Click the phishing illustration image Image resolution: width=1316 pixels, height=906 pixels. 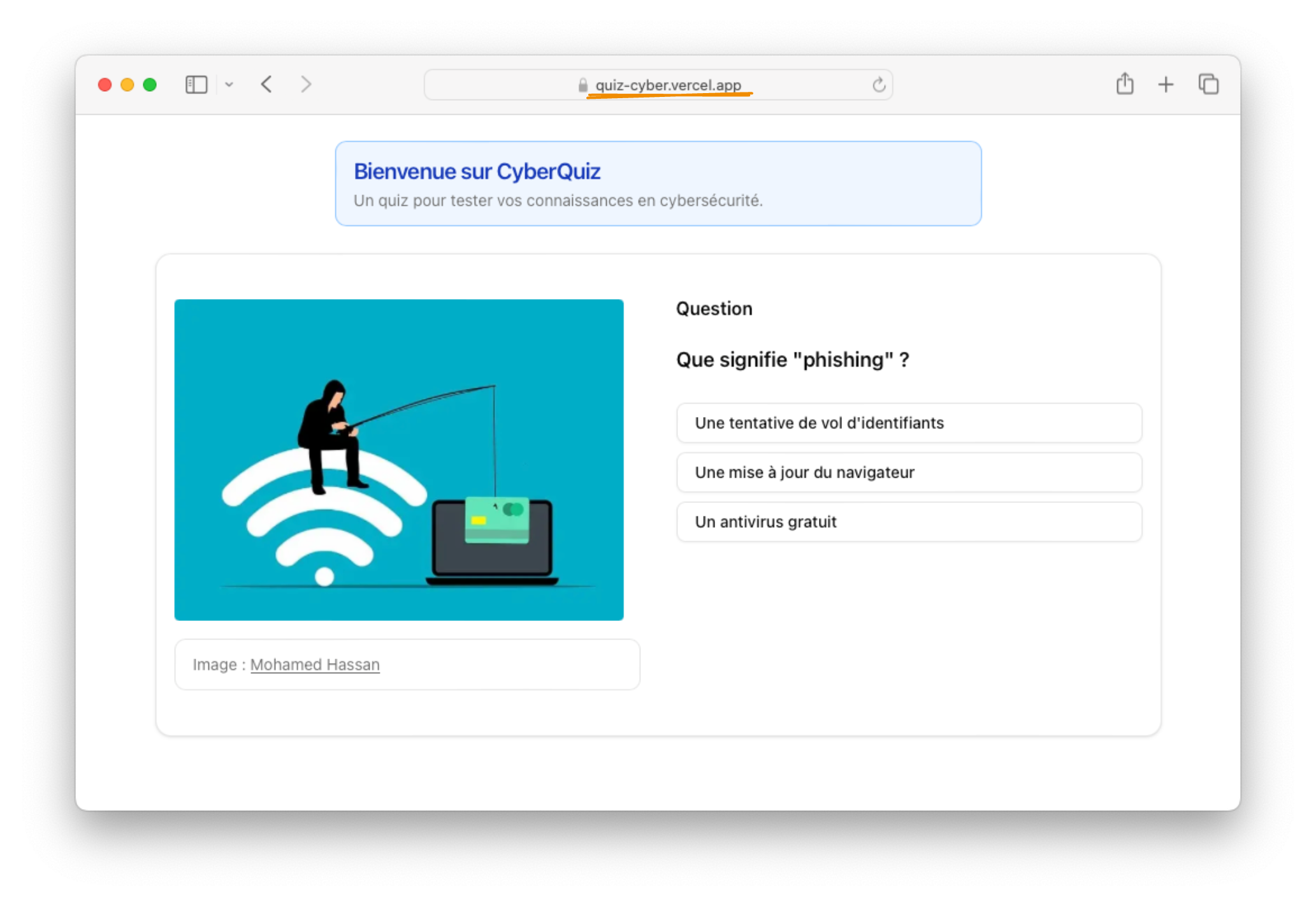(x=399, y=460)
